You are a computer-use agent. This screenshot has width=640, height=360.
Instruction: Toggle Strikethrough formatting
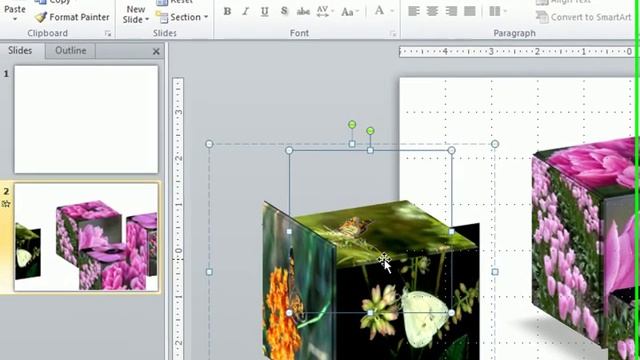click(x=303, y=11)
